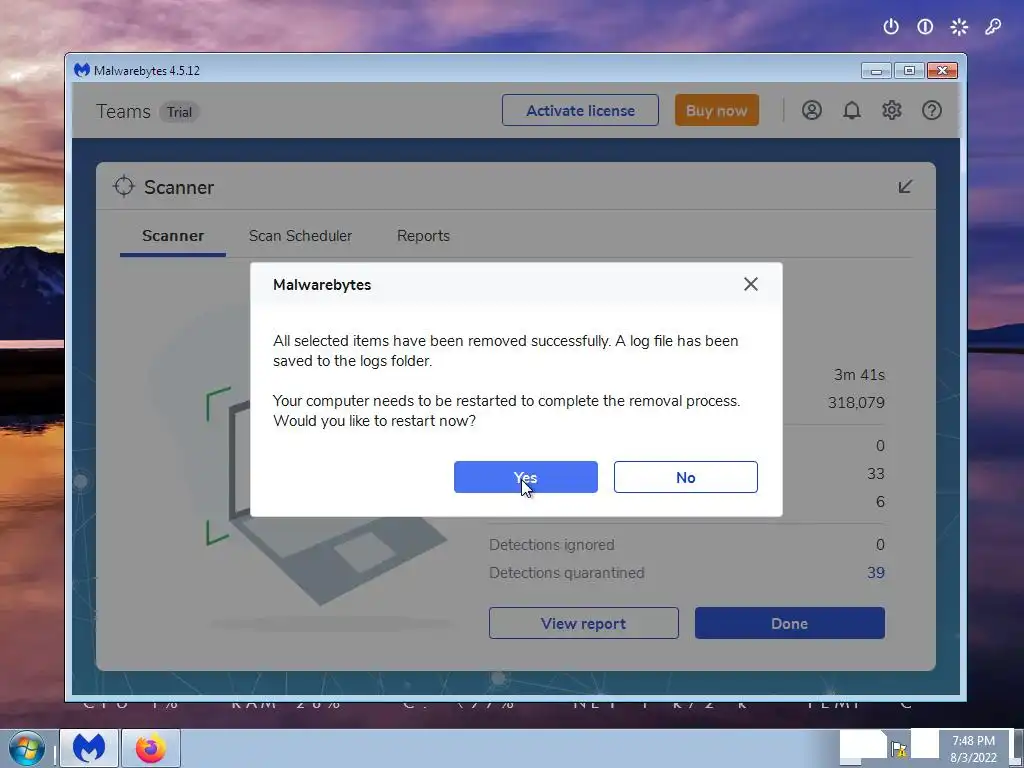The height and width of the screenshot is (768, 1024).
Task: Click the power icon at top right
Action: coord(891,27)
